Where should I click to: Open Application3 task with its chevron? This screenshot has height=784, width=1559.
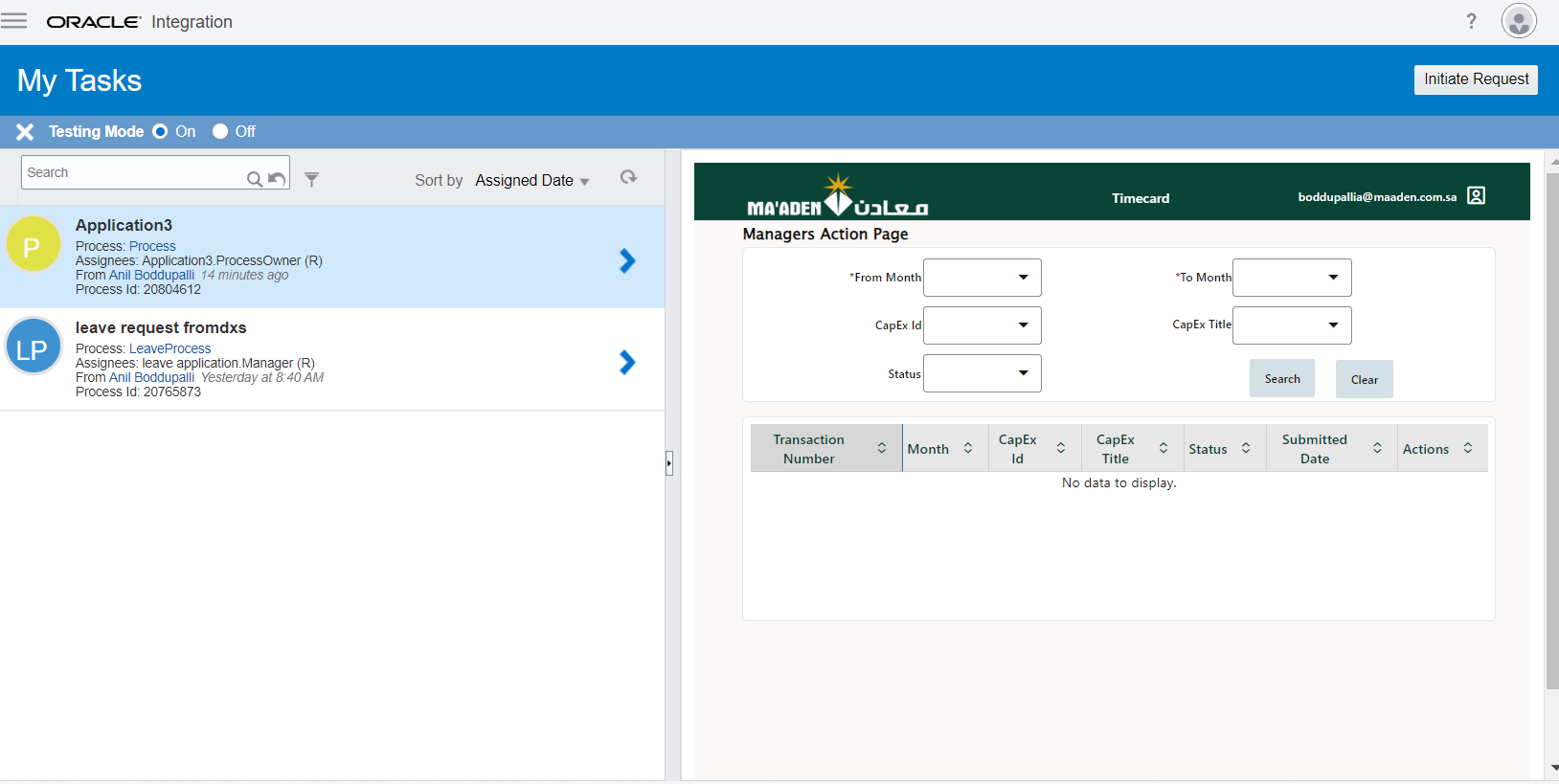click(x=627, y=260)
